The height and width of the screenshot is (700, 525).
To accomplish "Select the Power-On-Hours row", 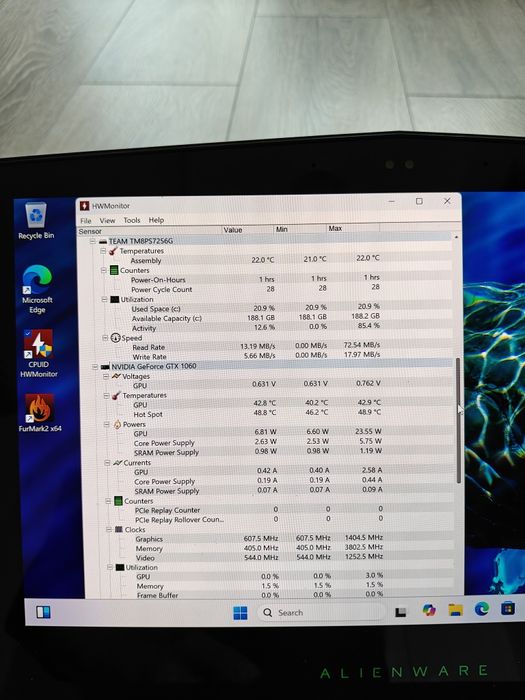I will coord(266,279).
